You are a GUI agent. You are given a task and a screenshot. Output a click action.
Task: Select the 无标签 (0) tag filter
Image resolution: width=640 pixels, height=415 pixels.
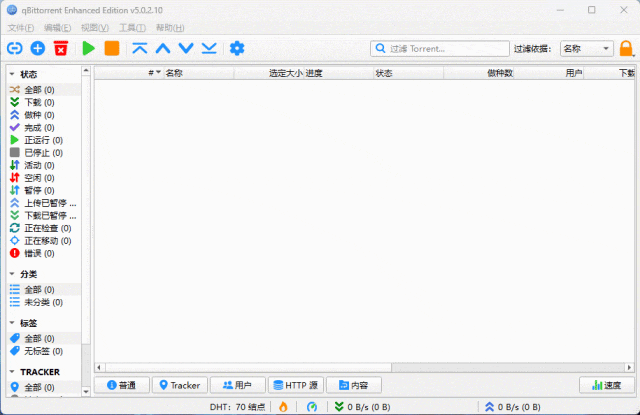click(44, 351)
